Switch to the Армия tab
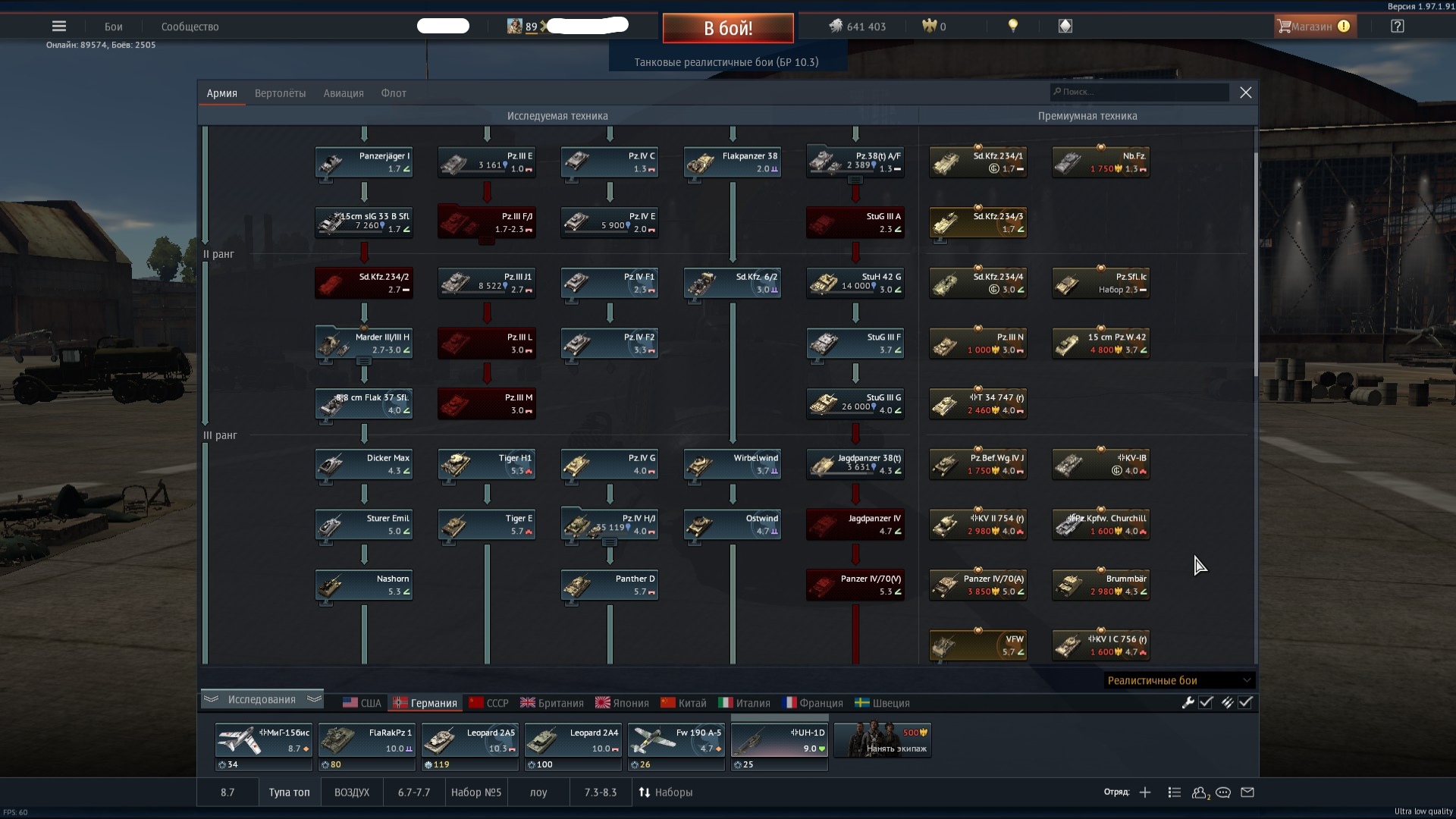The height and width of the screenshot is (819, 1456). 221,93
